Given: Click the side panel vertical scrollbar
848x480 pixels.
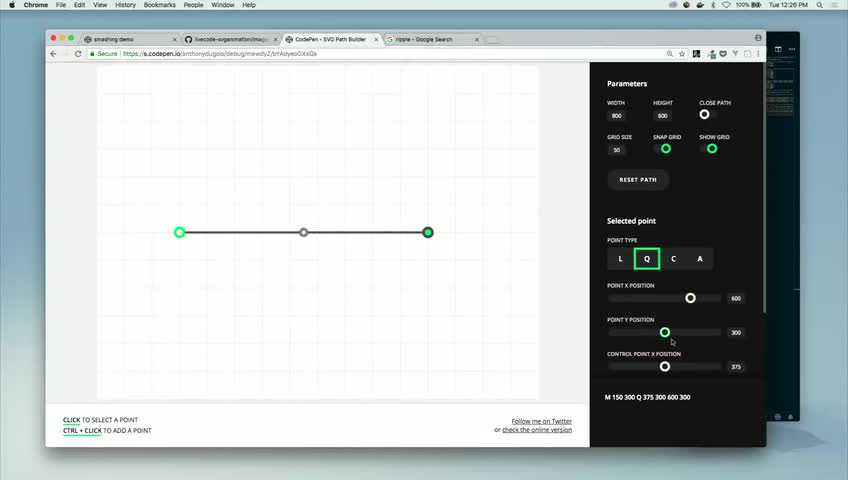Looking at the screenshot, I should (x=764, y=189).
